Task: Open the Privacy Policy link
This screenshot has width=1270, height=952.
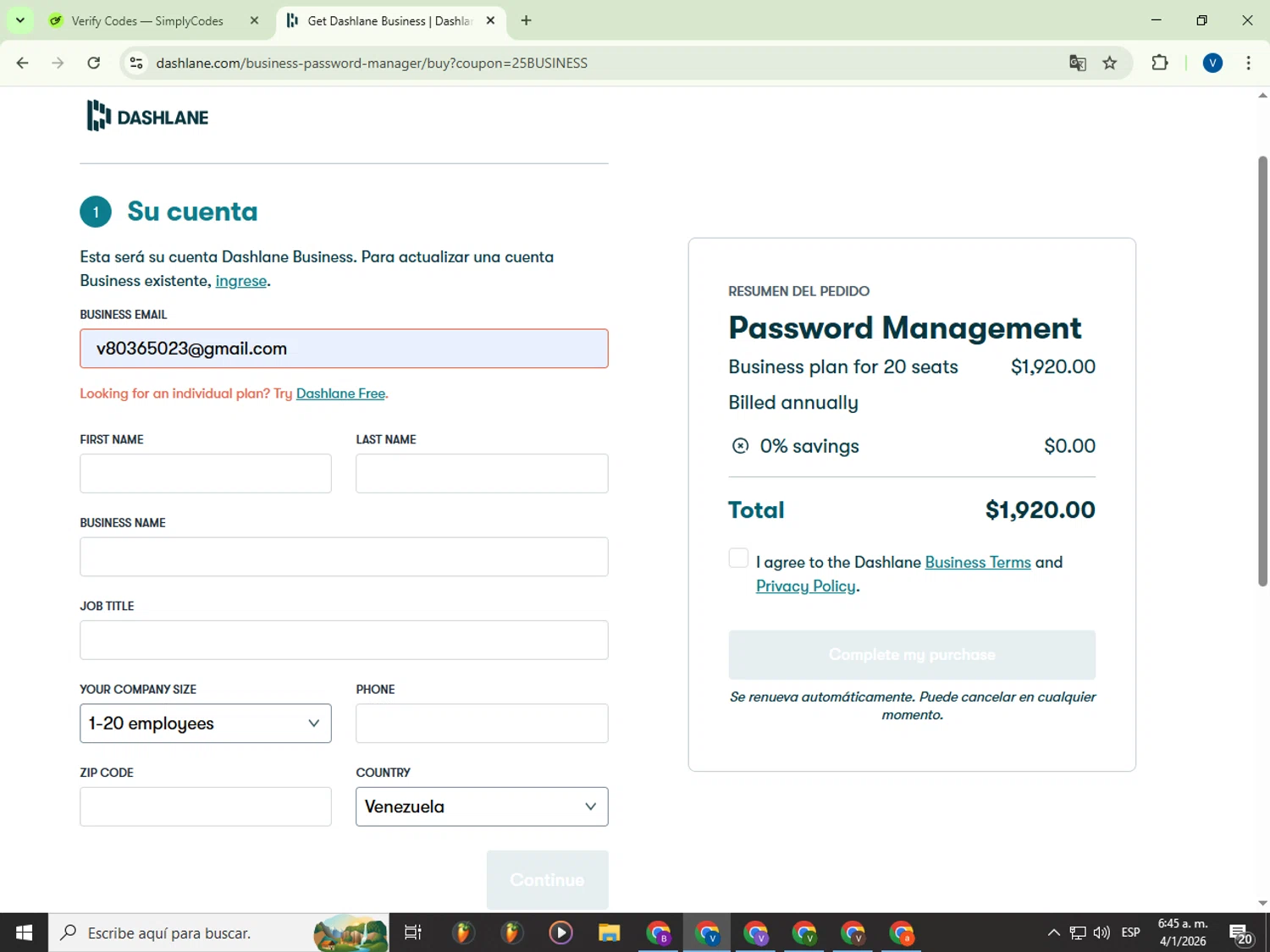Action: (x=805, y=586)
